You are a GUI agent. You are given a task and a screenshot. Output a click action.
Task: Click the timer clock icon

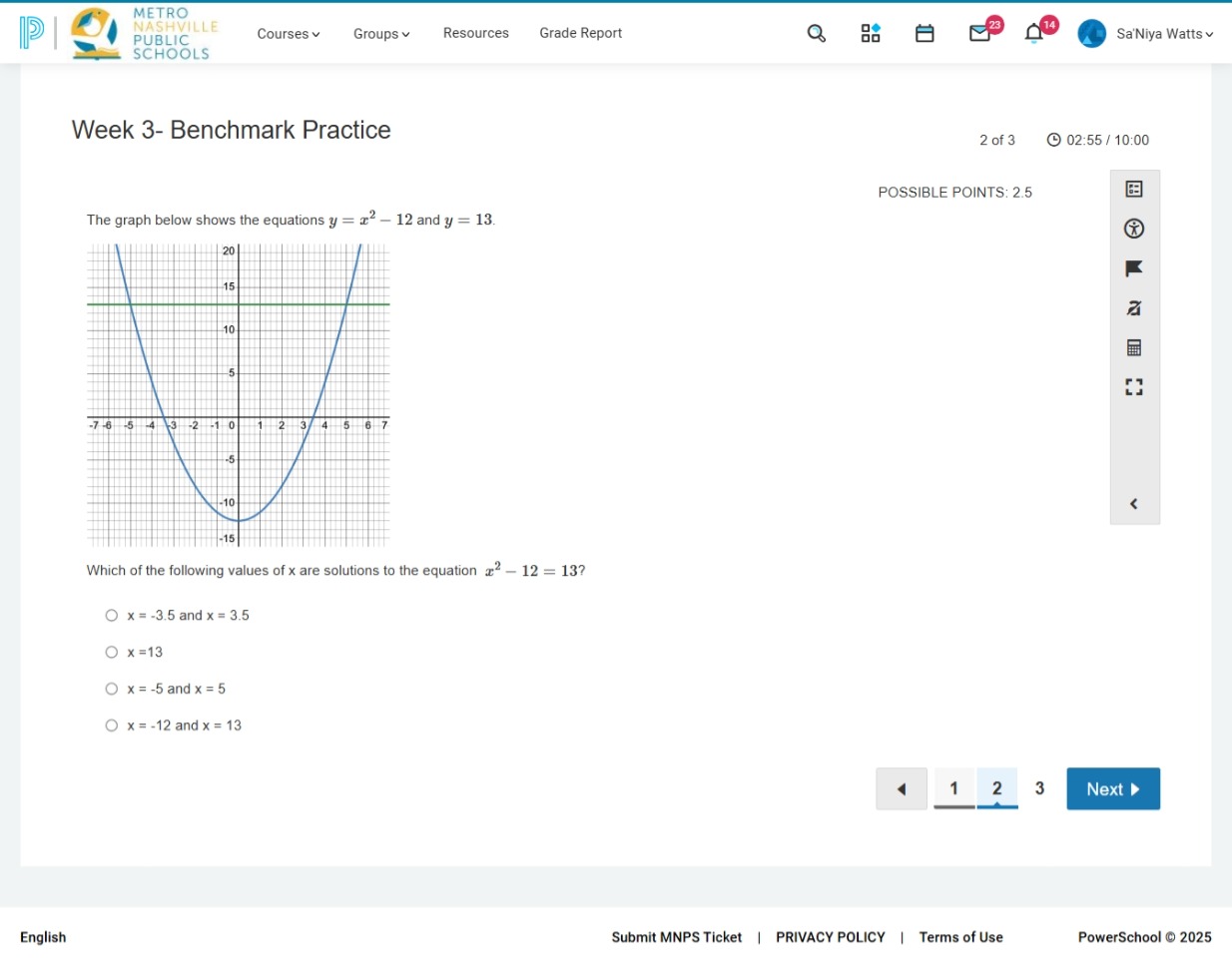click(1053, 140)
